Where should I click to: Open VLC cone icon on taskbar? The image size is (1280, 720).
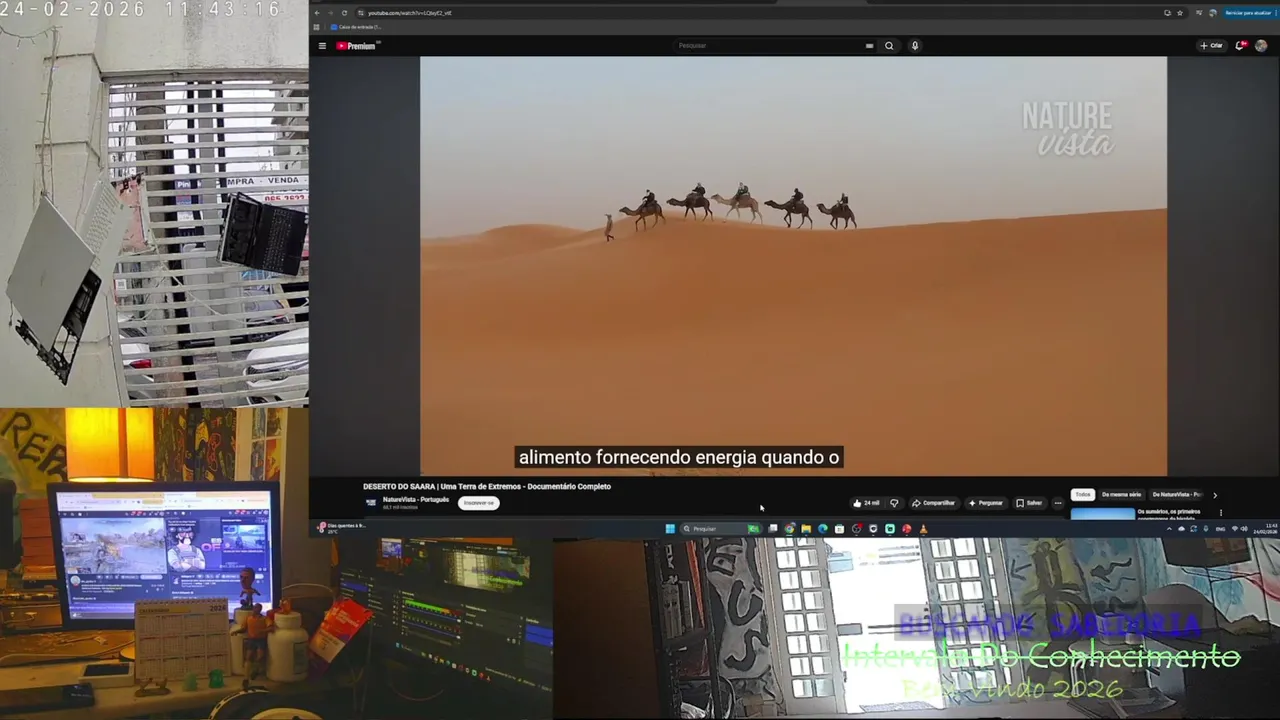click(x=923, y=529)
